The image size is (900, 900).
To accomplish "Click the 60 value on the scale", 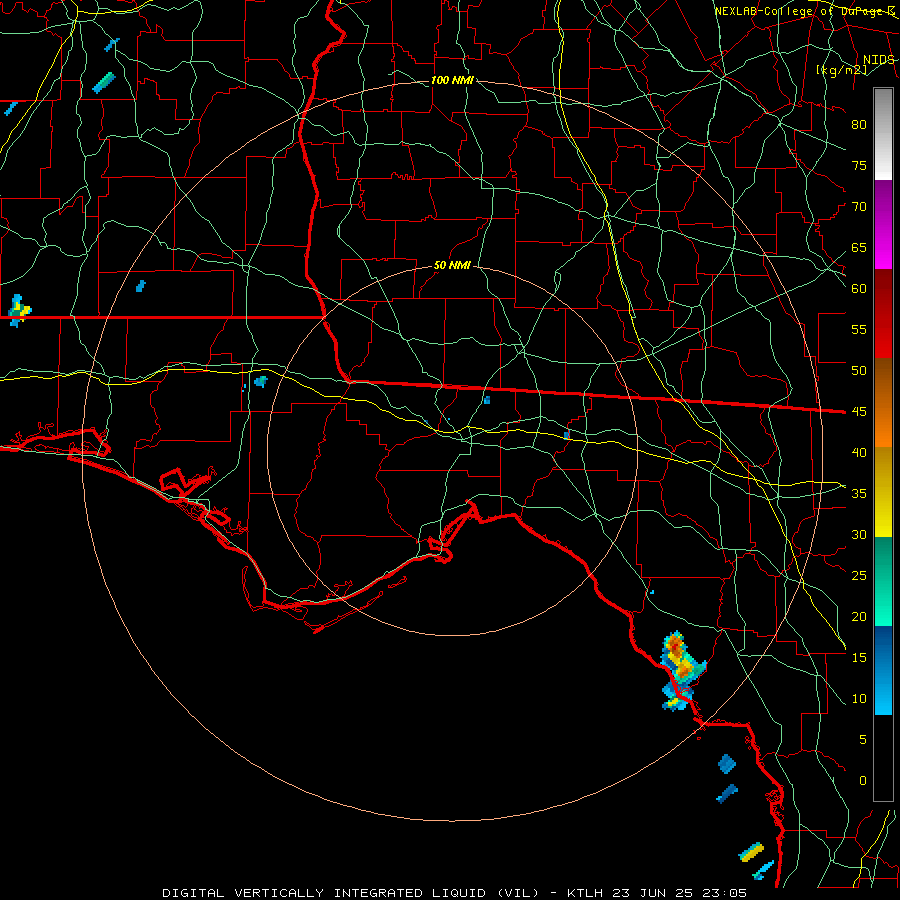I will (x=859, y=288).
